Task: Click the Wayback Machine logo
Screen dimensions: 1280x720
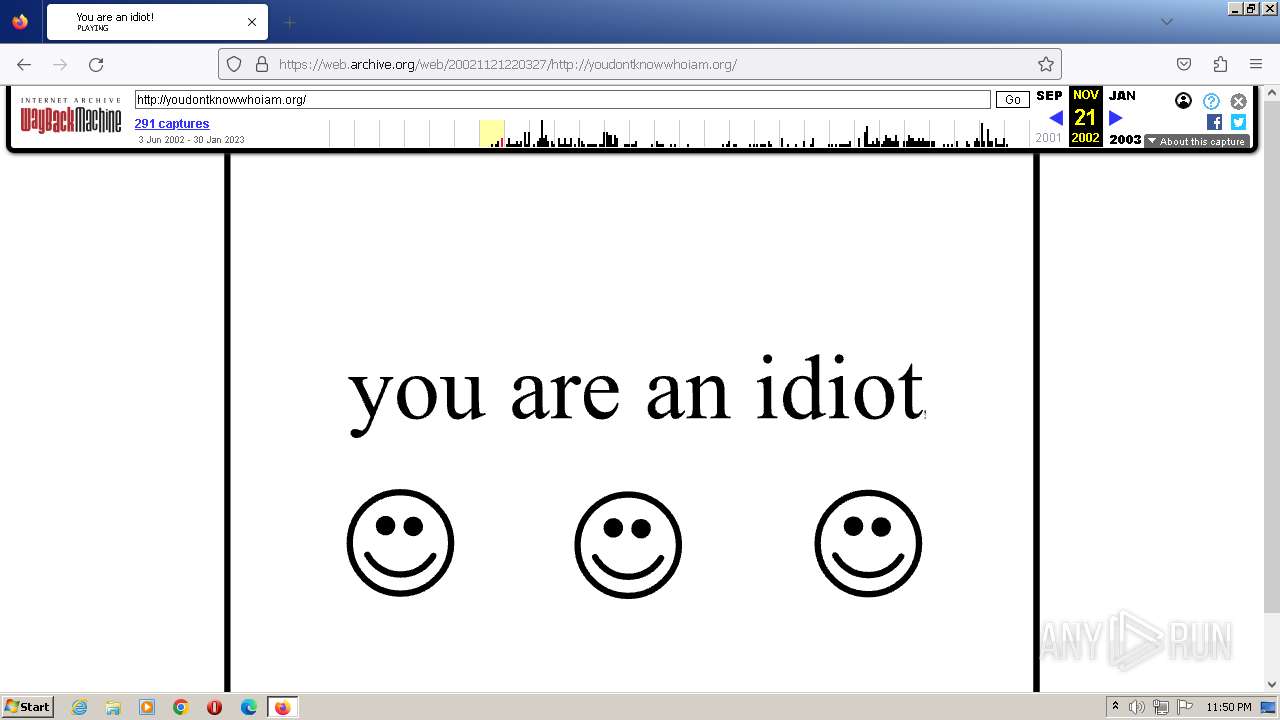Action: click(x=70, y=116)
